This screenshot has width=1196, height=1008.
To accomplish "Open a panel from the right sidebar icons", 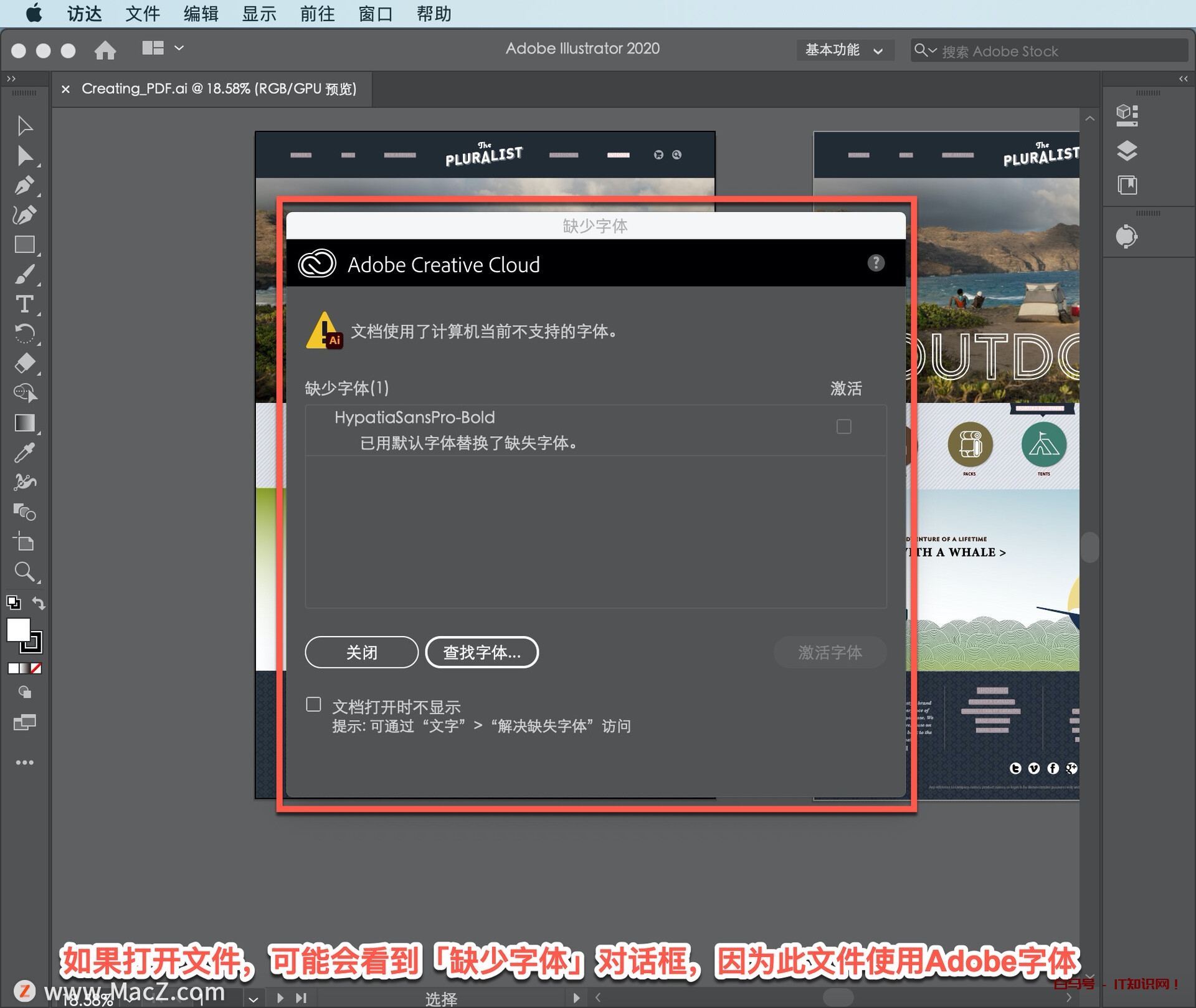I will pos(1127,151).
